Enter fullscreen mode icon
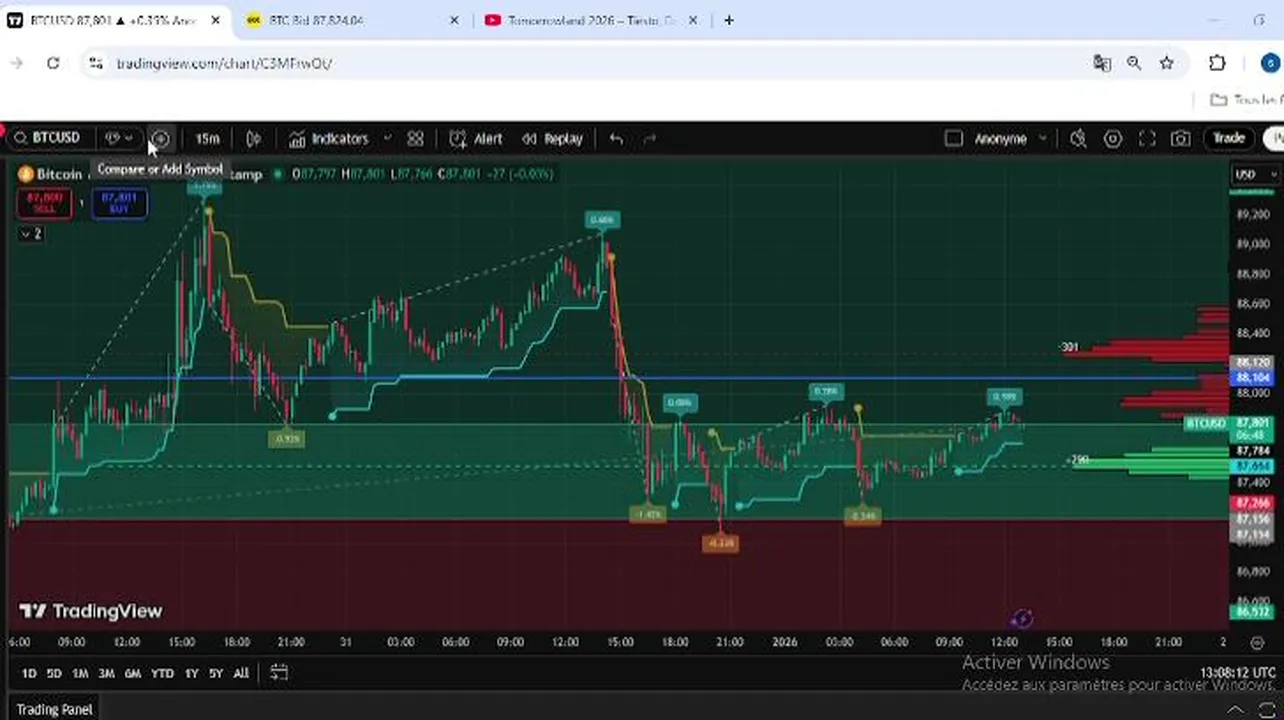The image size is (1284, 720). tap(1147, 139)
